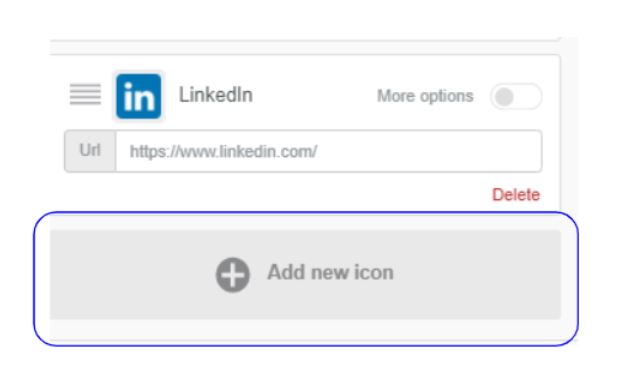Click the Url prefix label
Viewport: 638px width, 370px height.
90,151
